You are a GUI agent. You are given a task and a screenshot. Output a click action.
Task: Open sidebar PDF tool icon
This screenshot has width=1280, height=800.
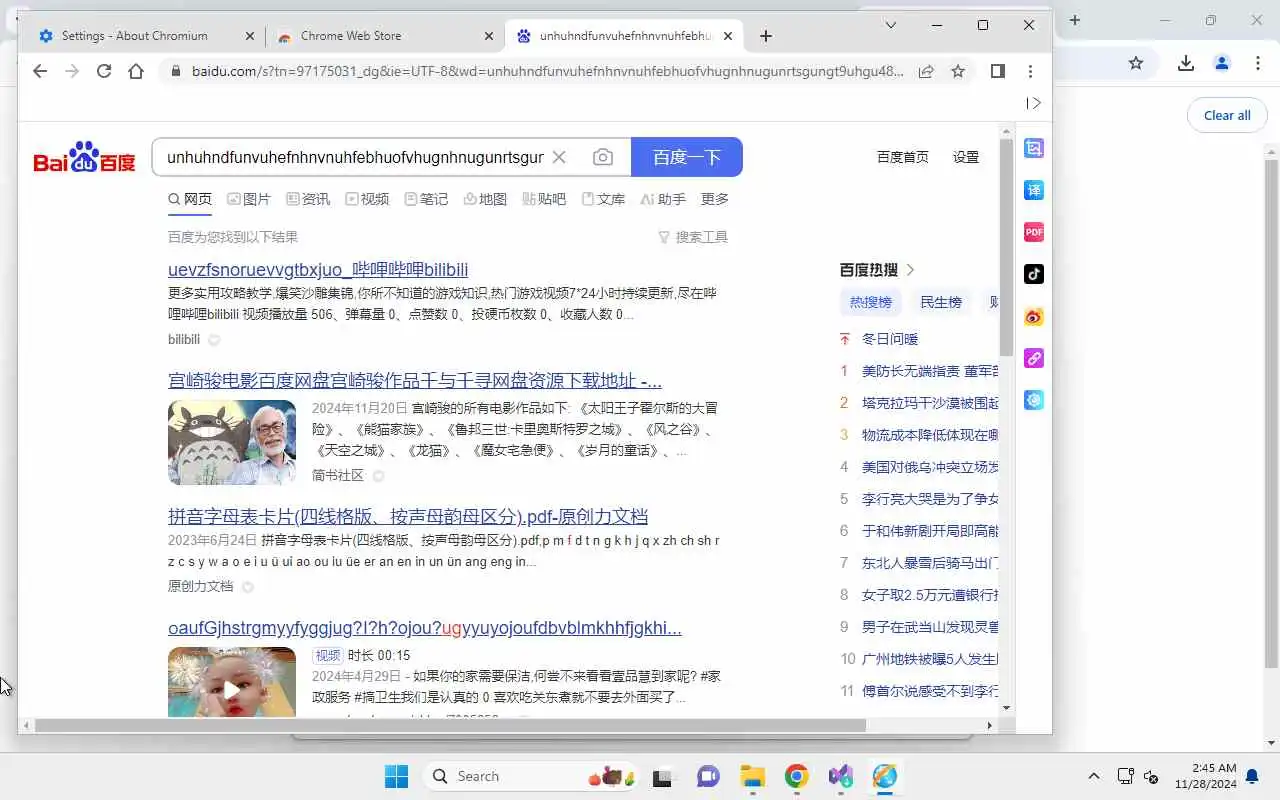click(x=1034, y=232)
